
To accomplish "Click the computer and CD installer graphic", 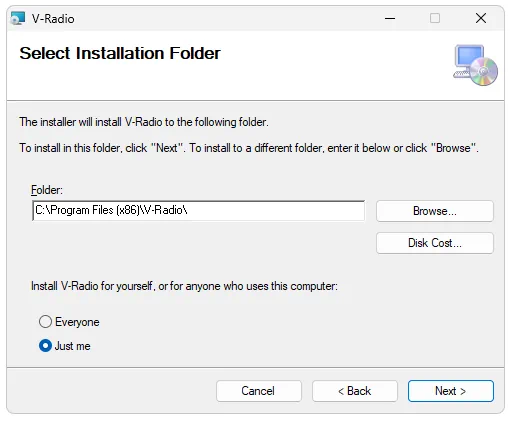I will pyautogui.click(x=476, y=65).
